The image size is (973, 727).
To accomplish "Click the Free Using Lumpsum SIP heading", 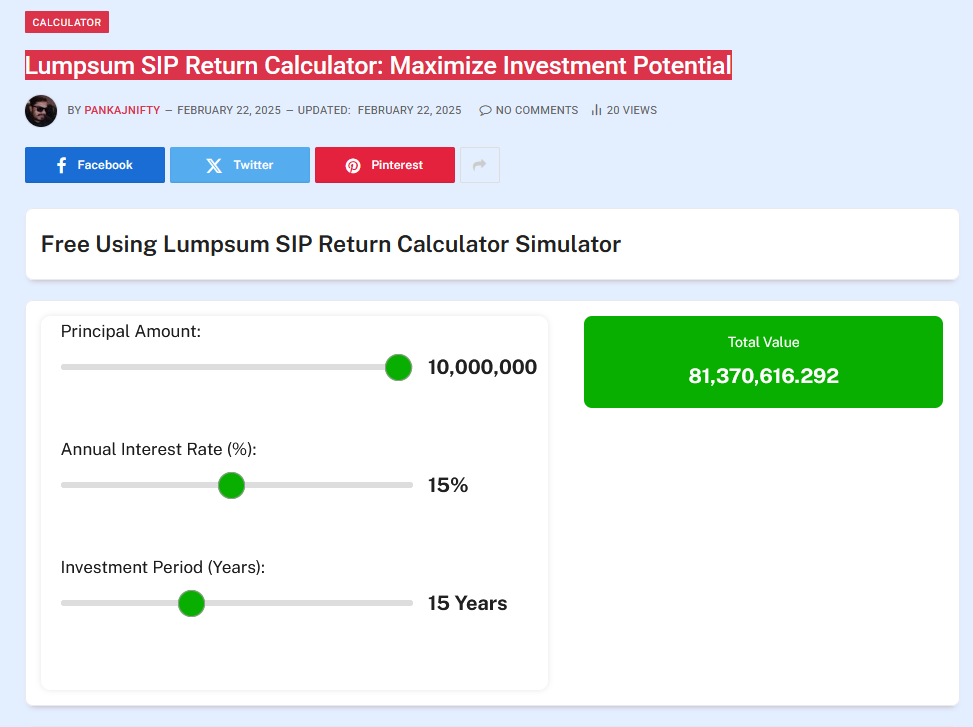I will (331, 244).
